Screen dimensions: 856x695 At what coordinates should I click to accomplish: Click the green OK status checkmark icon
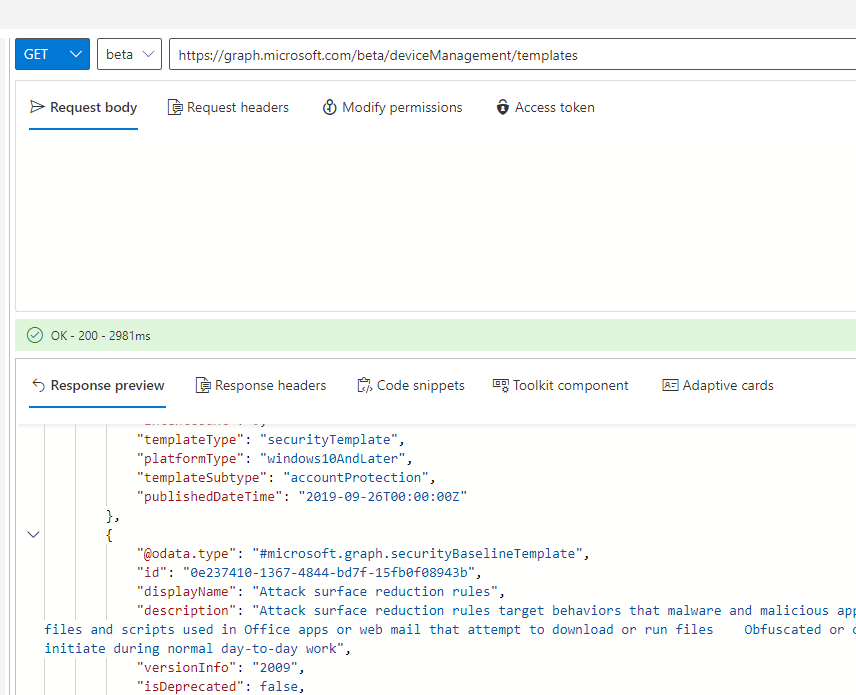click(35, 335)
